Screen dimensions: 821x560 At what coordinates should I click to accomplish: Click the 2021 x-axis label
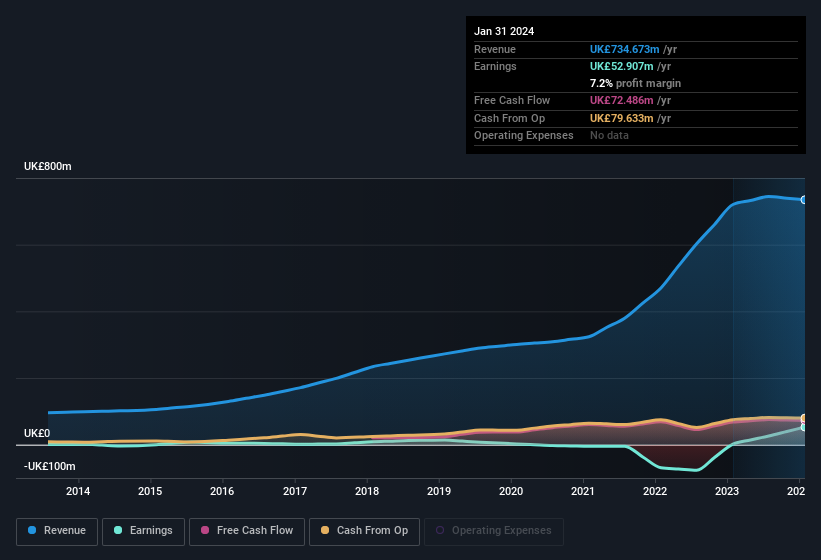point(583,491)
